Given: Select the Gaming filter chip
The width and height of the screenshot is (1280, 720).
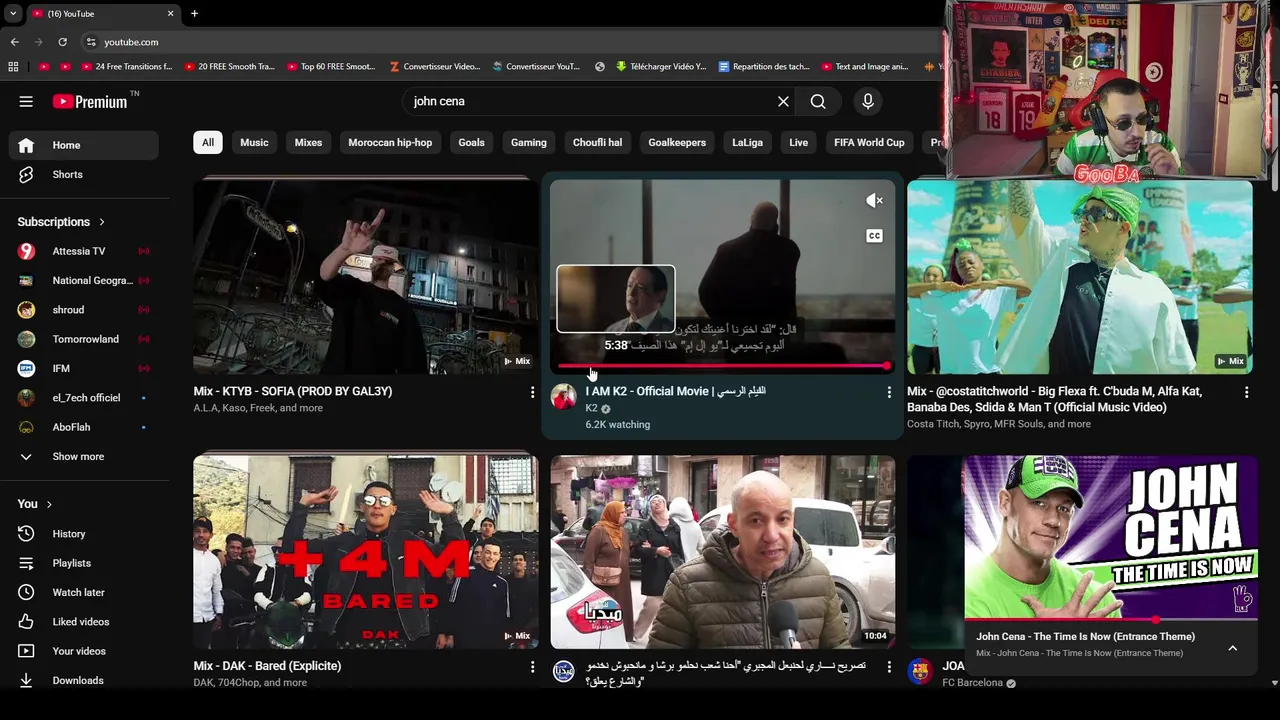Looking at the screenshot, I should [529, 143].
